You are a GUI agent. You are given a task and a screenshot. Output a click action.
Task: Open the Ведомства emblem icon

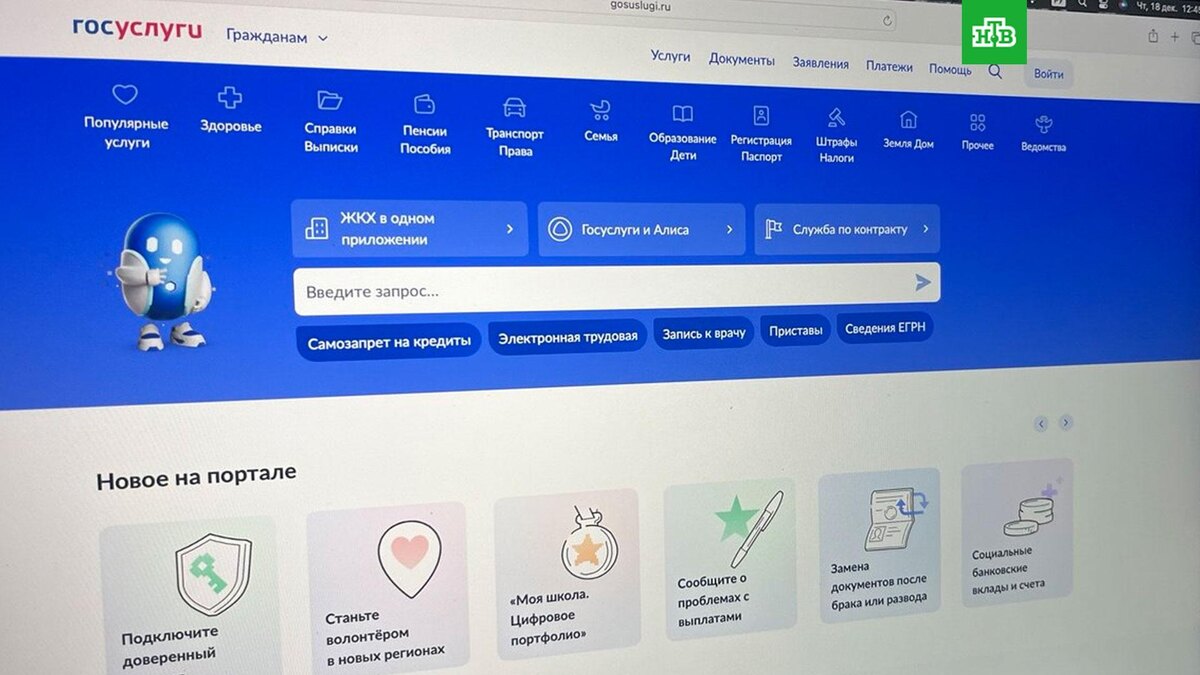(x=1043, y=125)
